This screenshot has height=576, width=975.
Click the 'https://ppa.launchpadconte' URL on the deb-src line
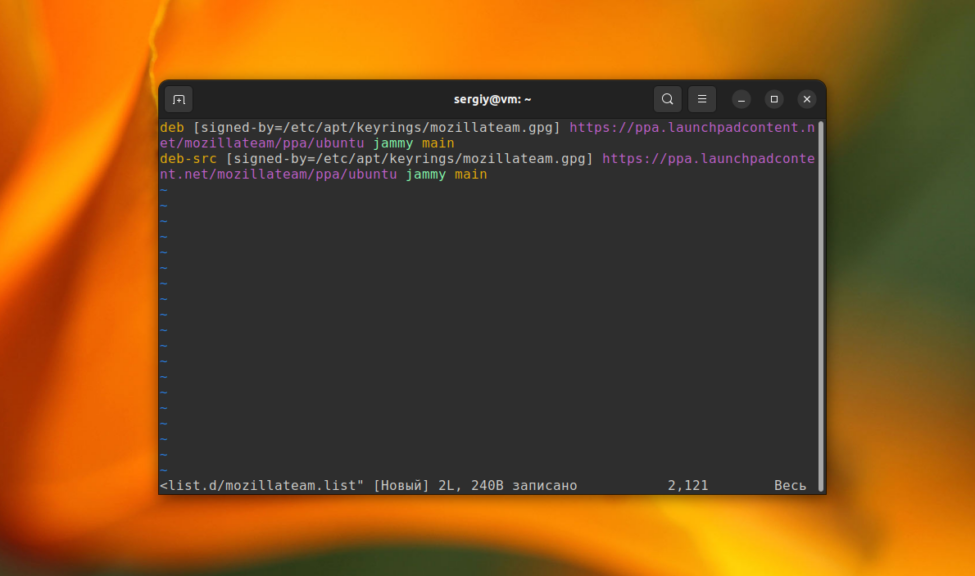click(708, 159)
